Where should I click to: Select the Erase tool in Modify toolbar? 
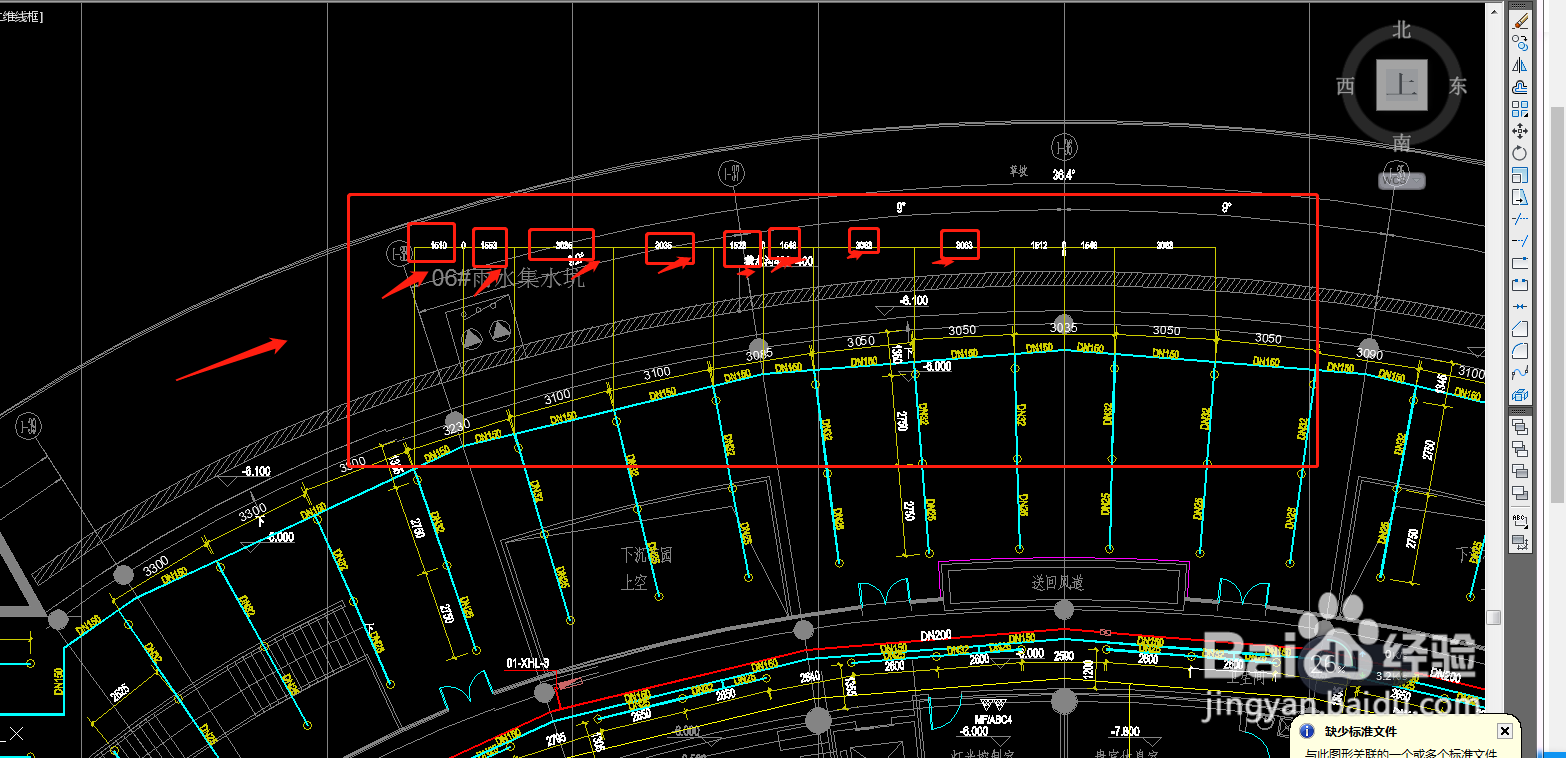coord(1520,21)
